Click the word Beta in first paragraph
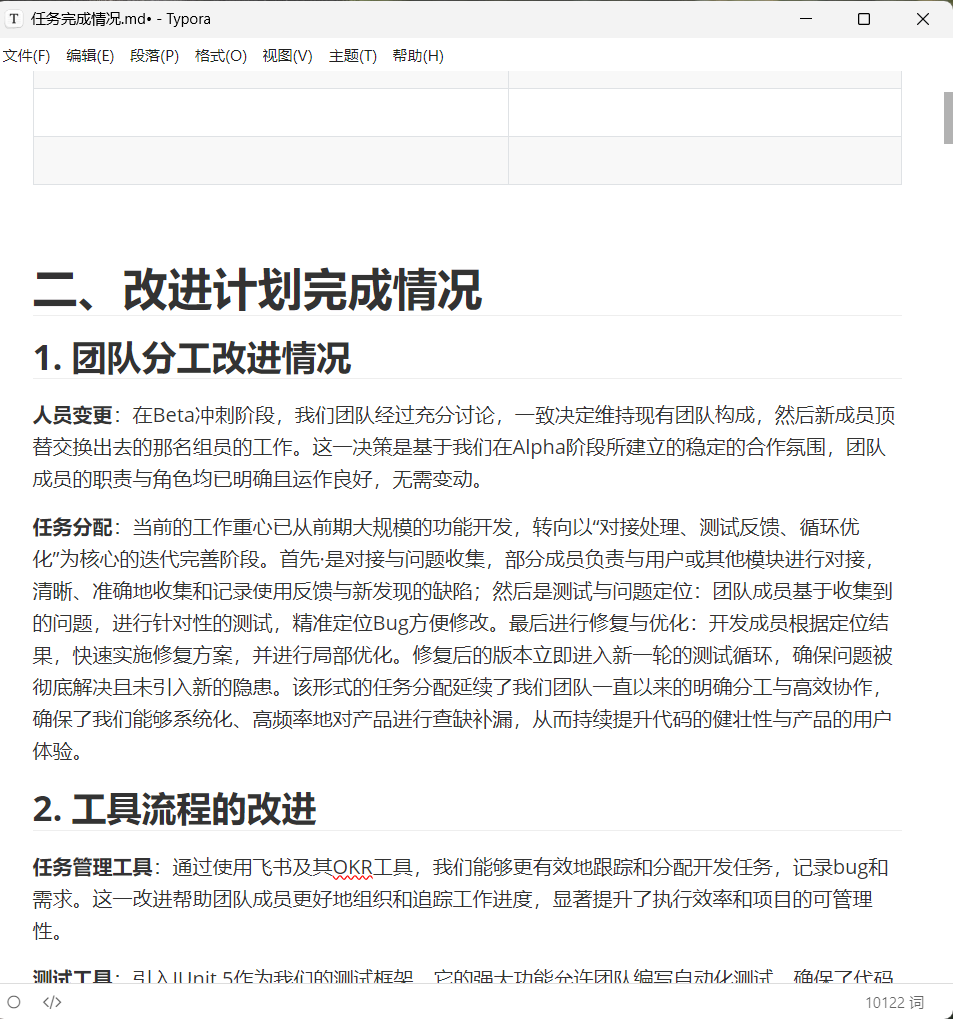 point(173,415)
